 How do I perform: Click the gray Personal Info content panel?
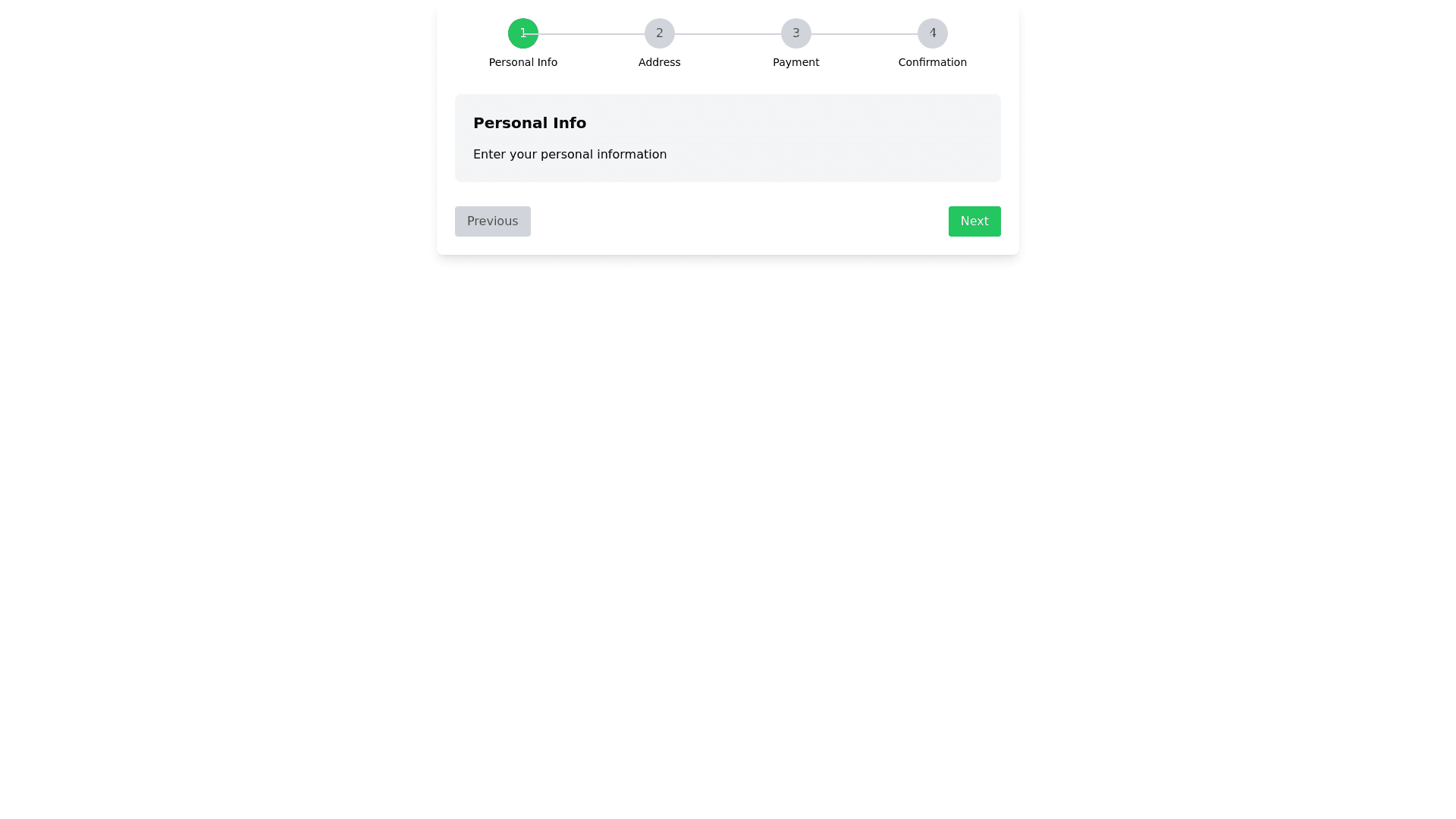(x=727, y=138)
